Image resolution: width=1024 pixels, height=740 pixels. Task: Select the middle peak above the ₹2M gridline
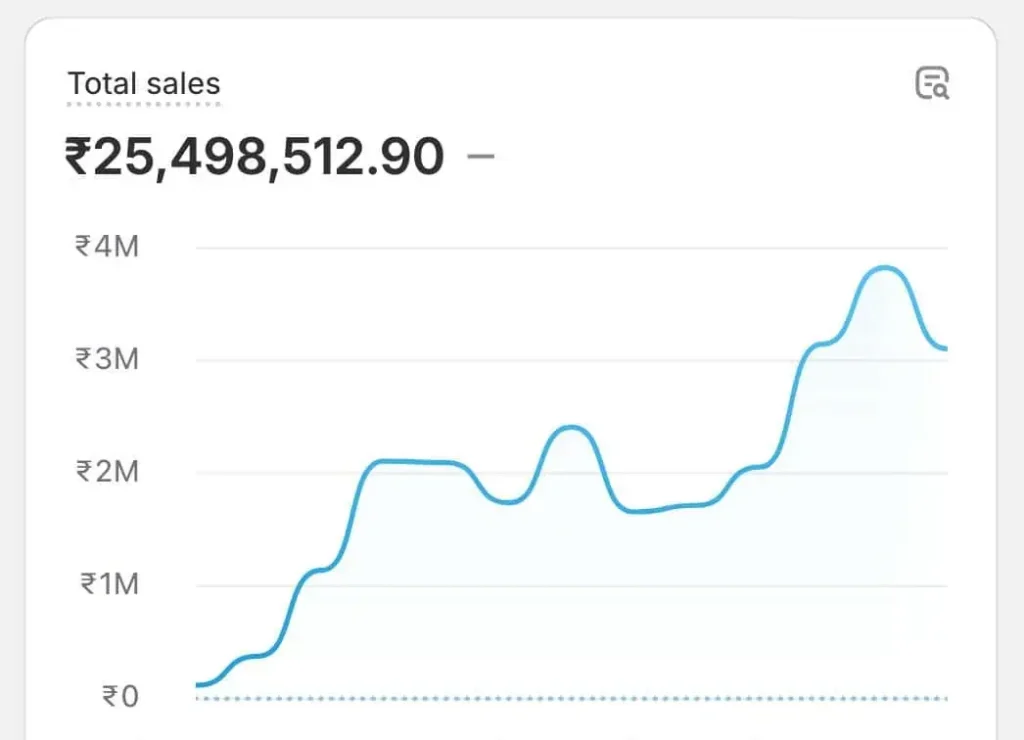click(x=572, y=427)
